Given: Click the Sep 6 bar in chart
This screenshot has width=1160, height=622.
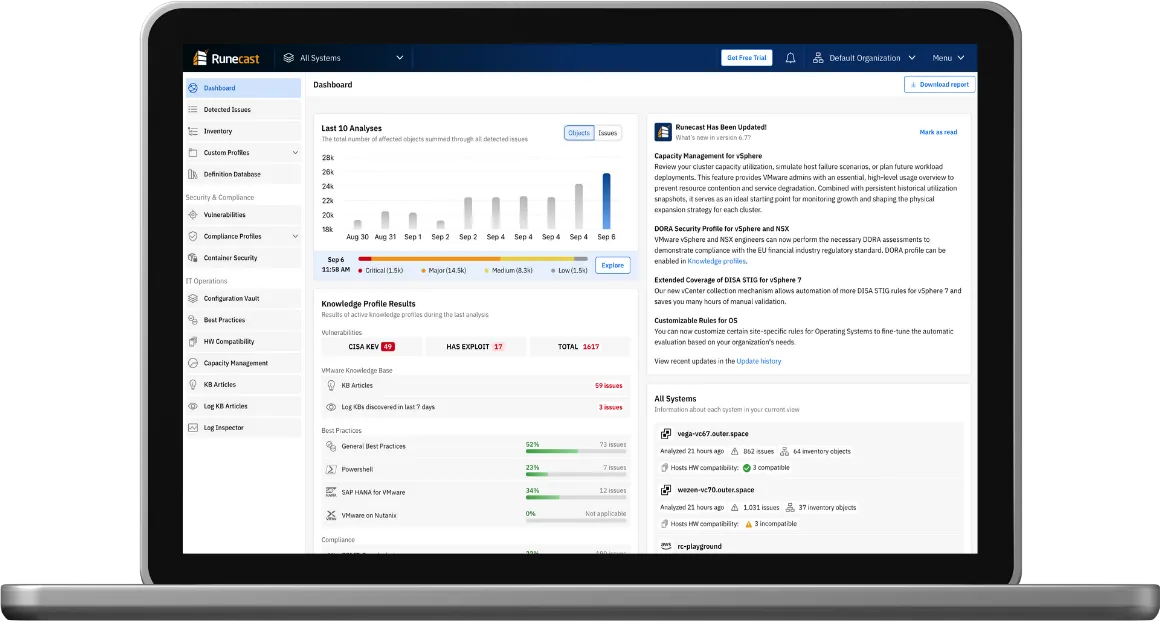Looking at the screenshot, I should 606,201.
